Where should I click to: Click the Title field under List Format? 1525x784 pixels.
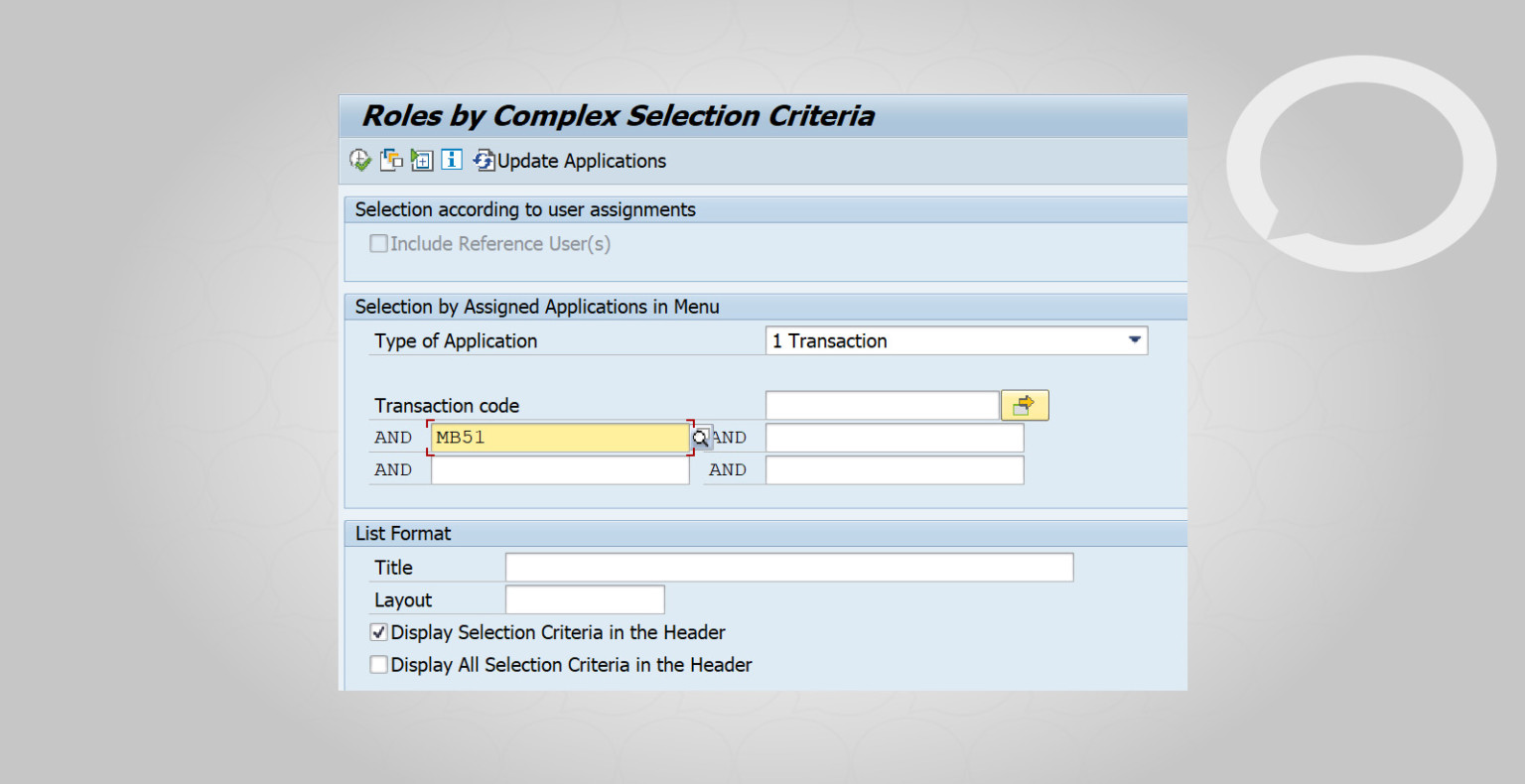click(x=787, y=567)
